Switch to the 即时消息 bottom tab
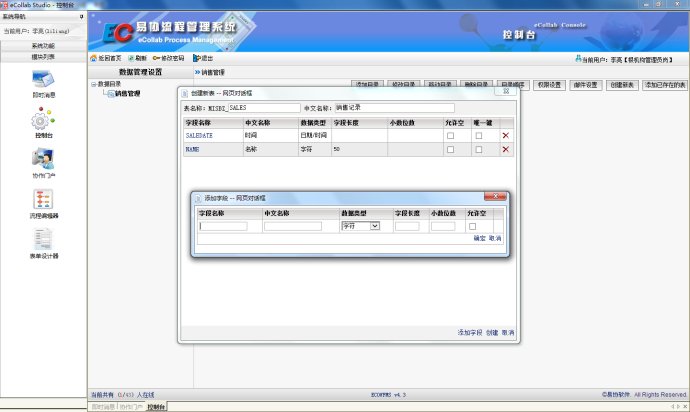690x412 pixels. (103, 407)
